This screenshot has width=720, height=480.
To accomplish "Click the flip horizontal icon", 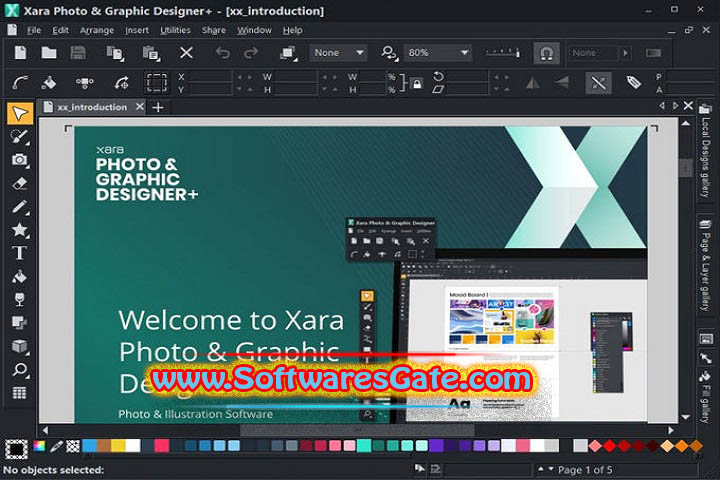I will point(533,83).
